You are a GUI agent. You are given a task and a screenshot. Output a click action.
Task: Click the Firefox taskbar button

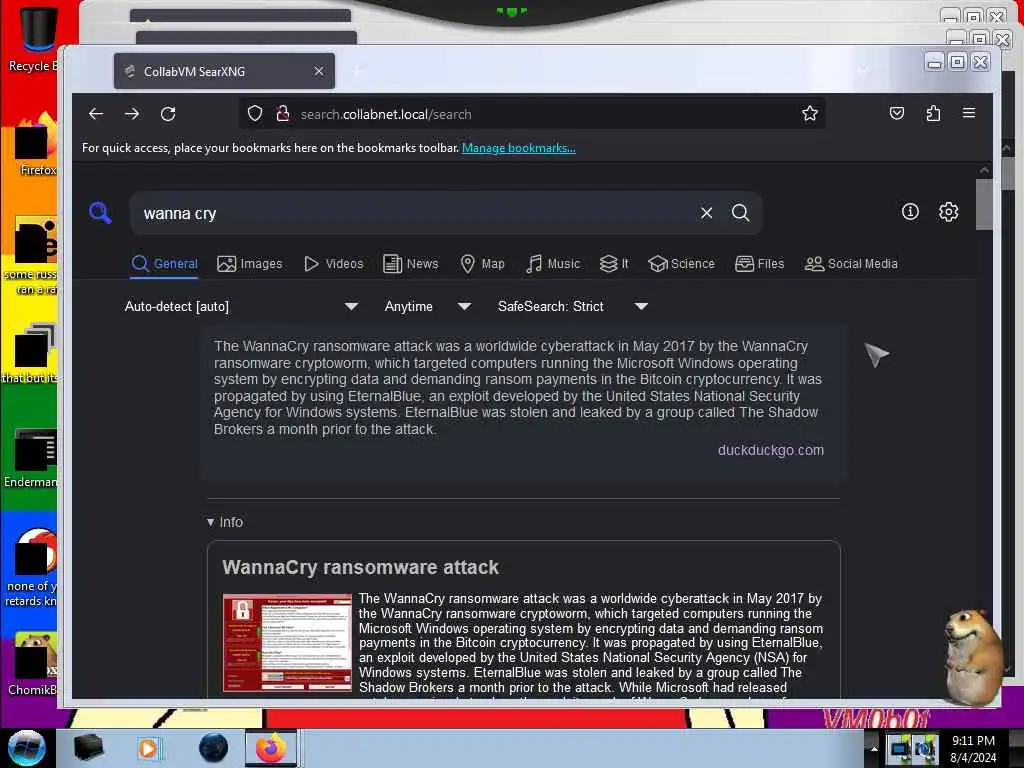point(271,748)
